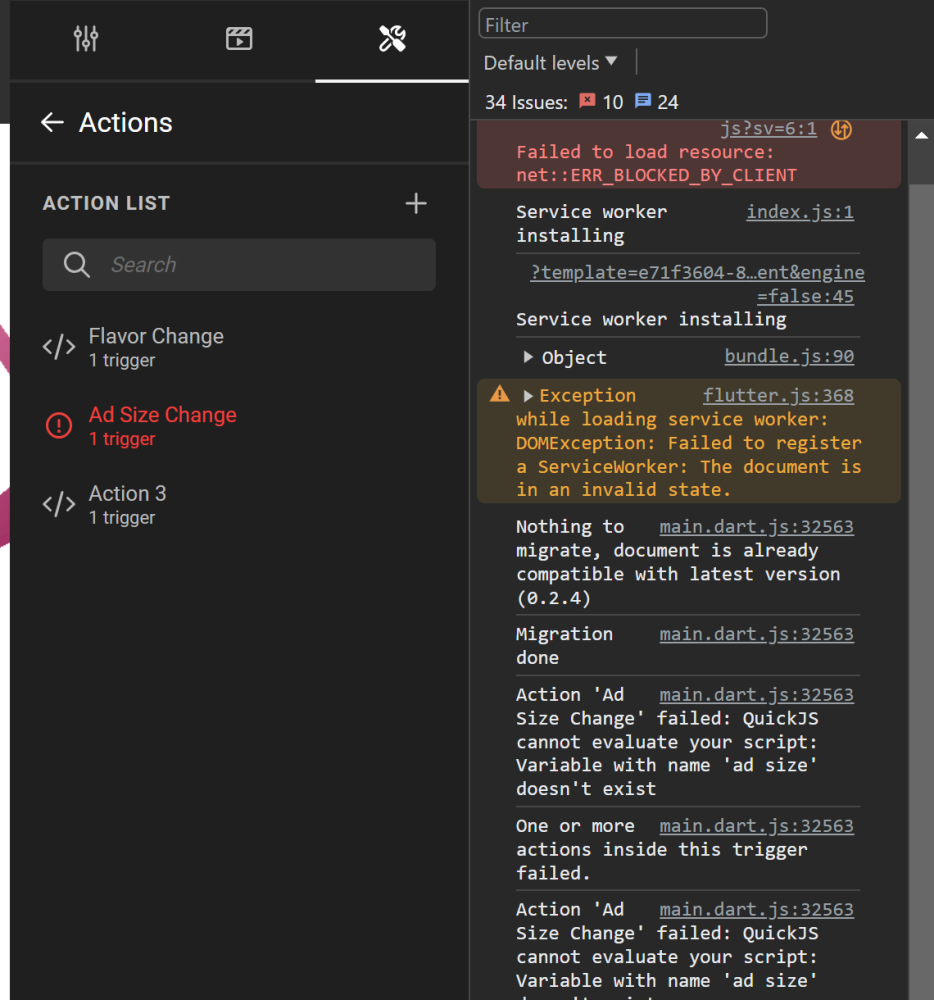The height and width of the screenshot is (1000, 934).
Task: Open main.dart.js:32563 link beside Nothing to migrate
Action: coord(756,527)
